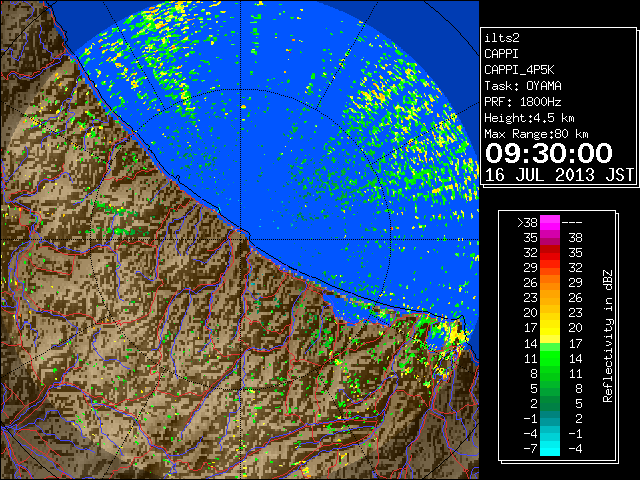The height and width of the screenshot is (480, 640).
Task: Click the "Height:4.5 km" line
Action: [529, 118]
